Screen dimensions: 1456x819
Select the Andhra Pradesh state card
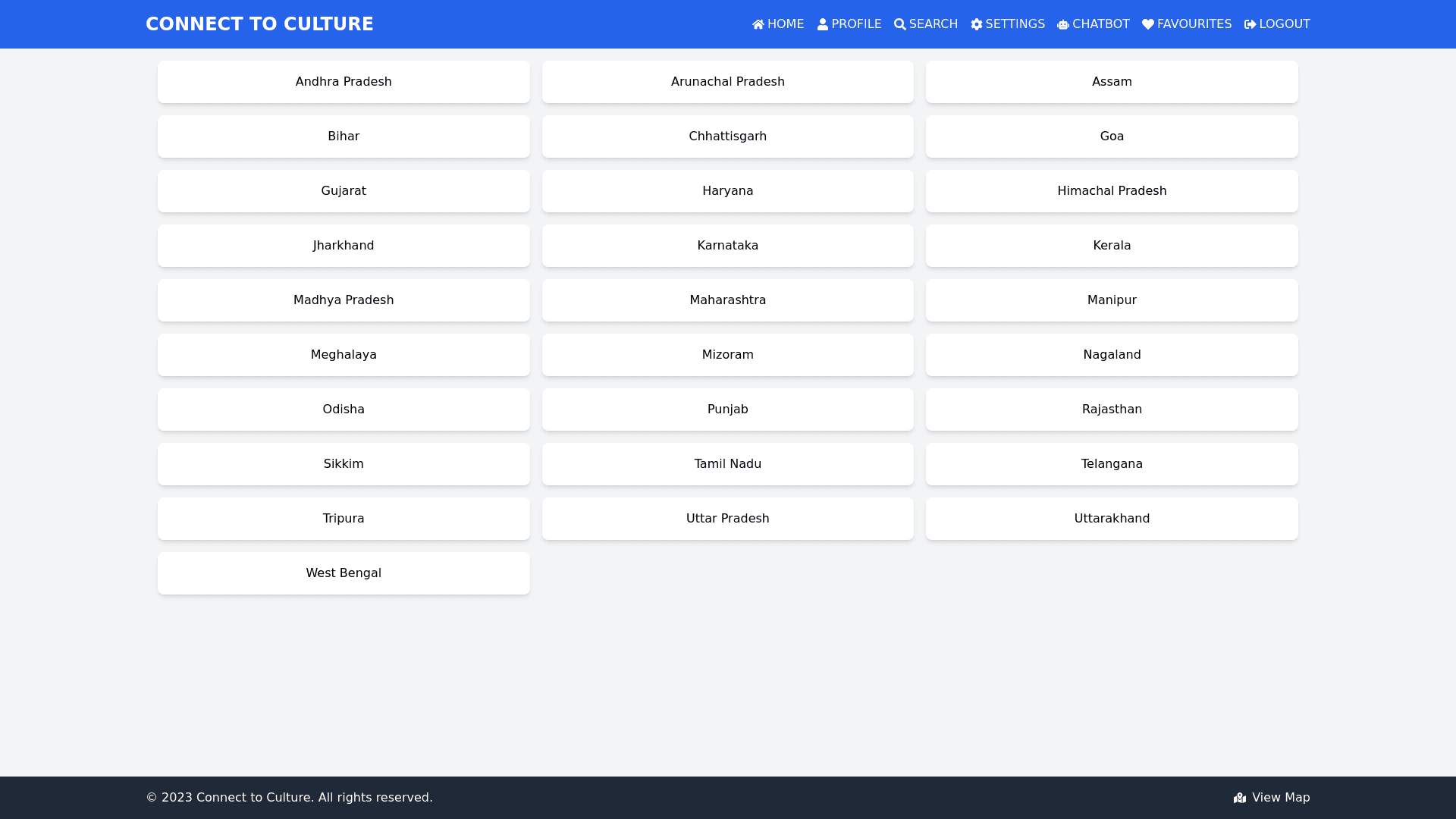(344, 82)
